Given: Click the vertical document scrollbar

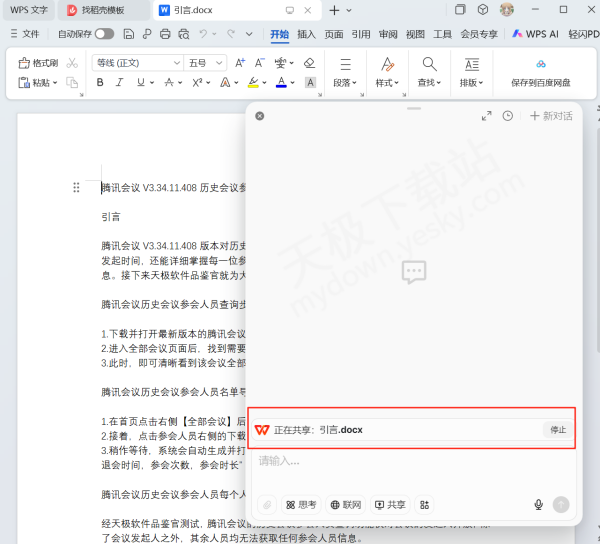Looking at the screenshot, I should 598,241.
